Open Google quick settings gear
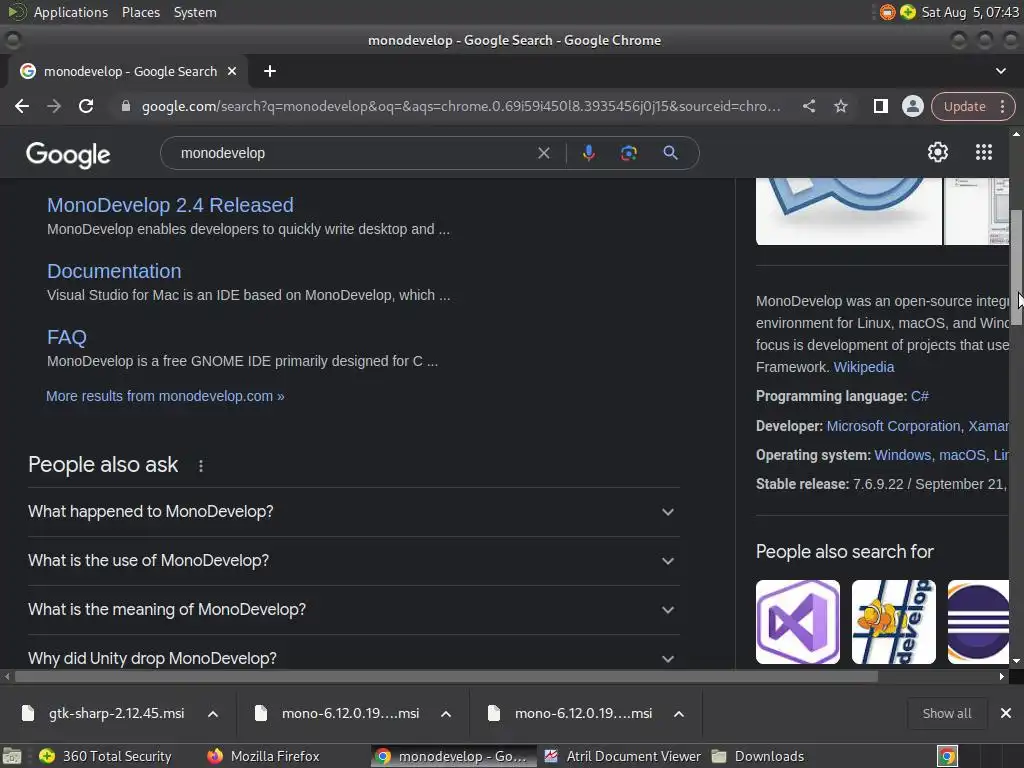The height and width of the screenshot is (768, 1024). coord(938,152)
